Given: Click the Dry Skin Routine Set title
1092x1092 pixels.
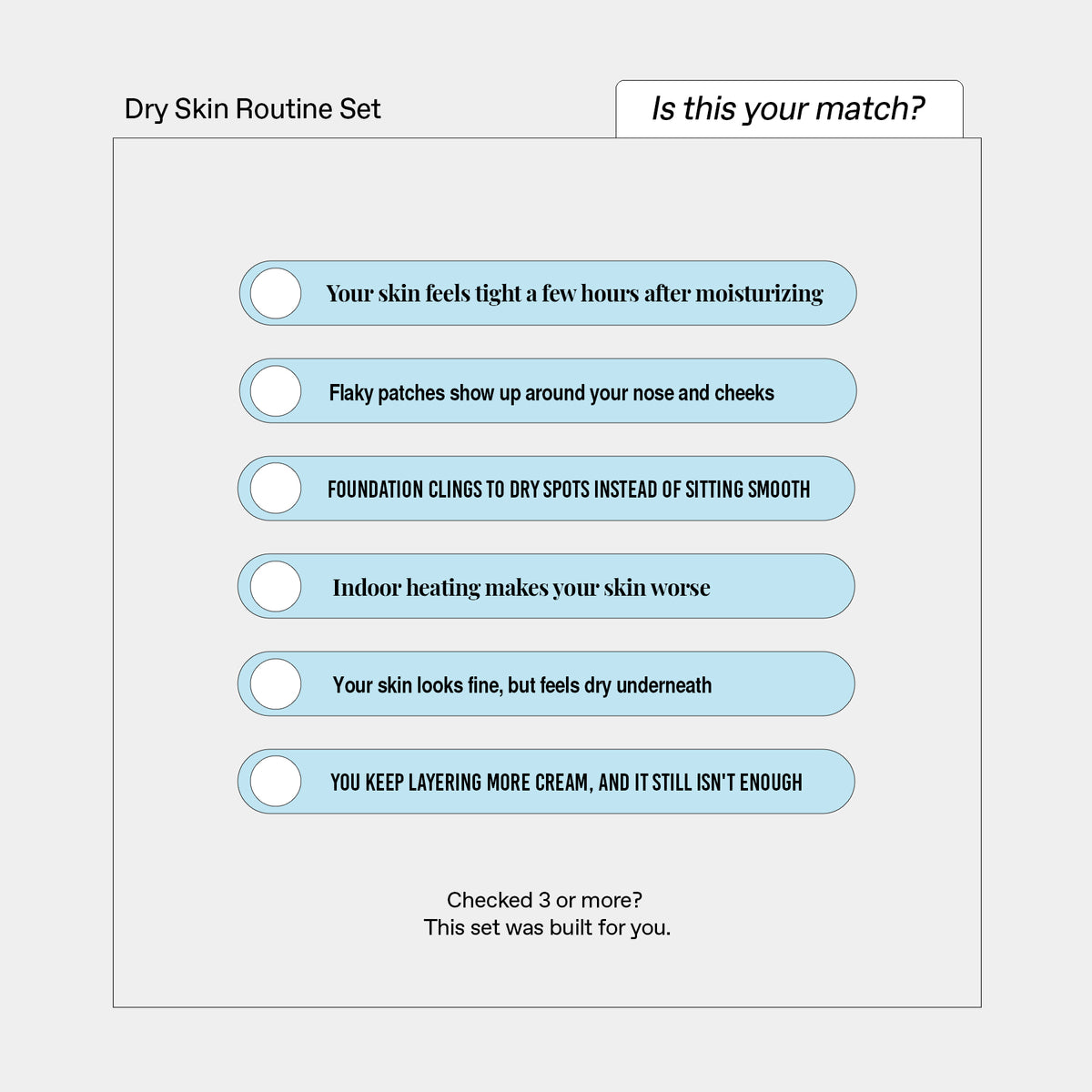Looking at the screenshot, I should (252, 109).
